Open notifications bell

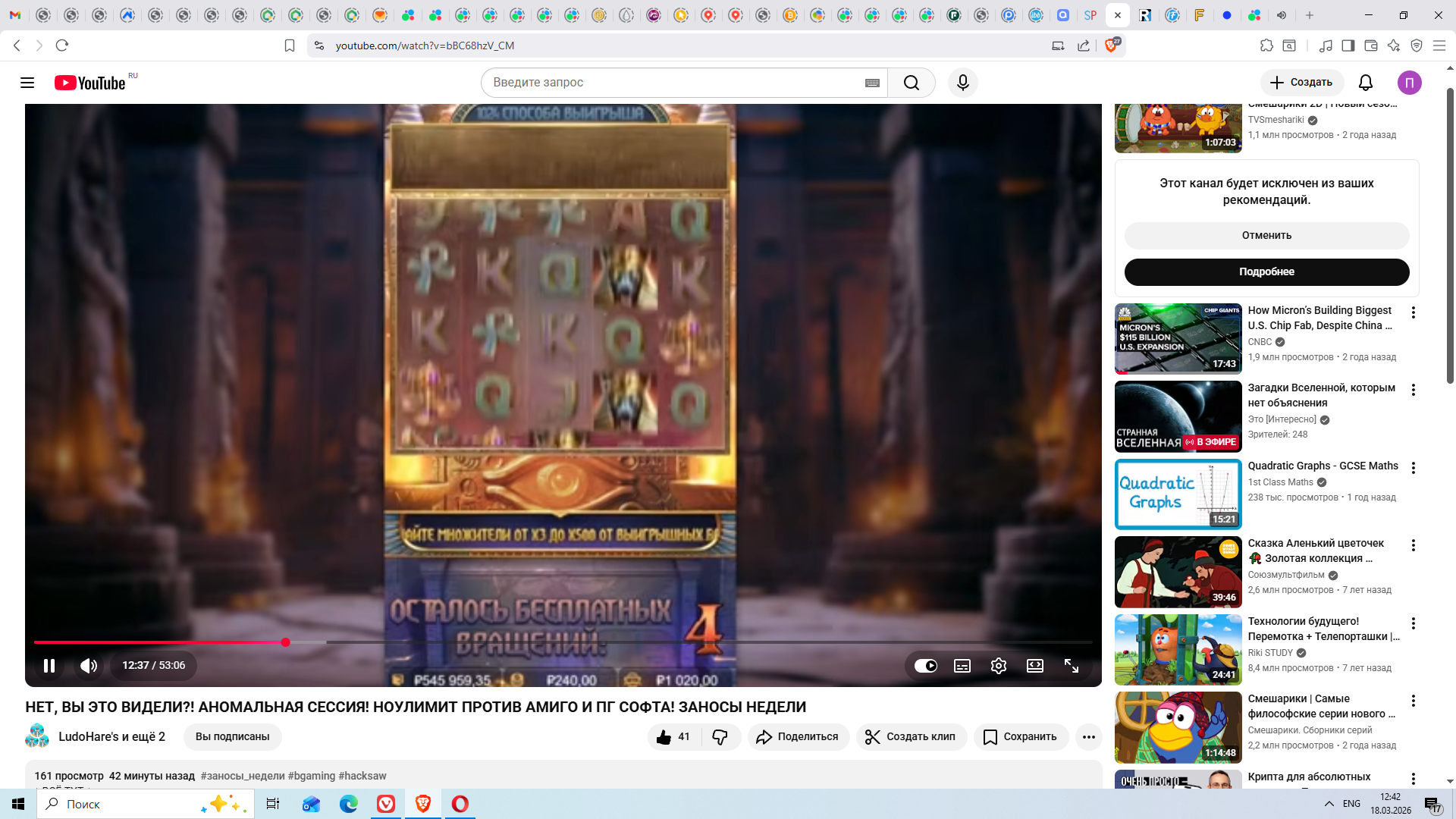pos(1366,83)
